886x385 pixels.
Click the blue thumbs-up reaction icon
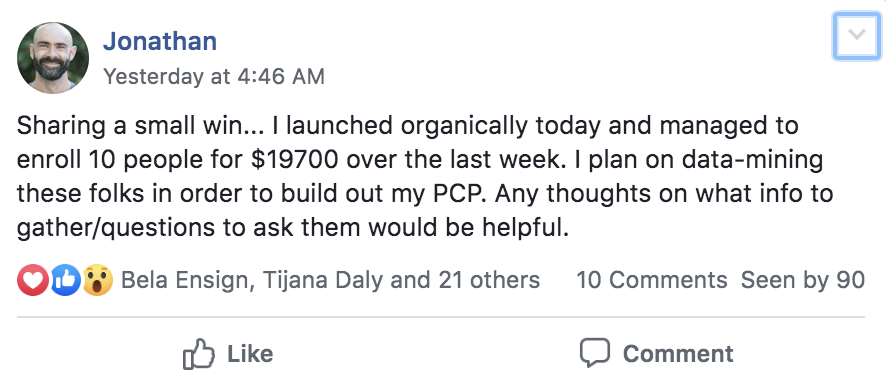click(x=66, y=280)
